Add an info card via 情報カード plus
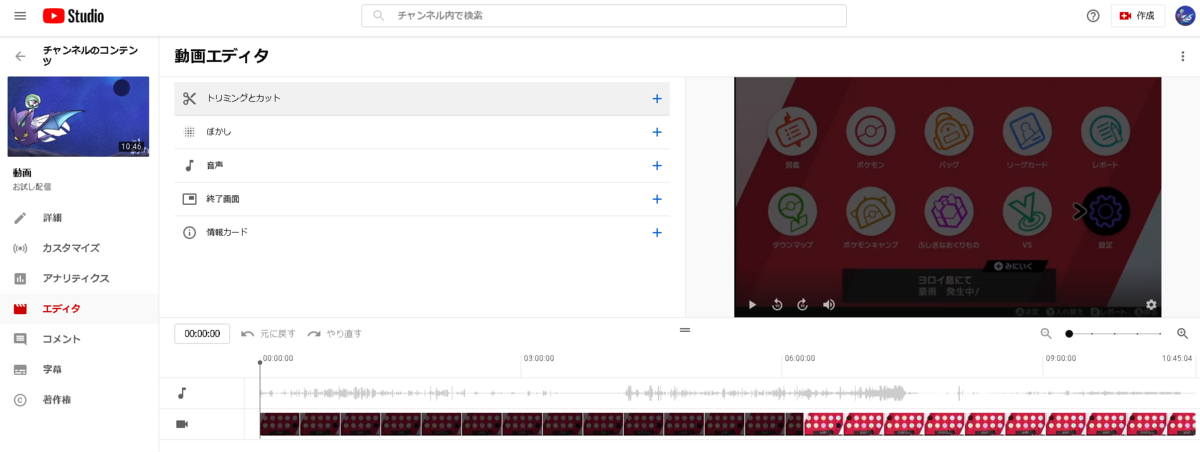 point(657,232)
